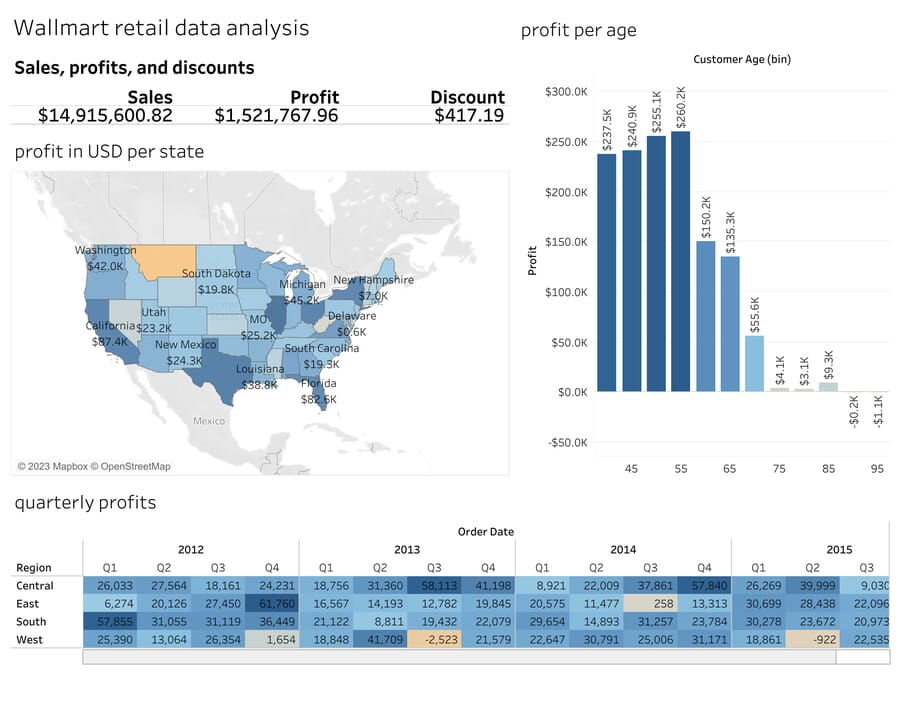The height and width of the screenshot is (719, 900).
Task: Click the 2013 year column header
Action: coord(407,550)
